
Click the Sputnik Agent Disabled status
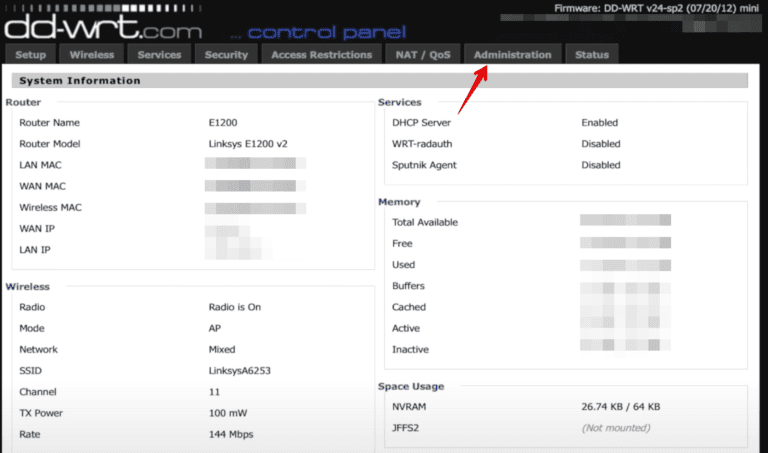tap(600, 165)
